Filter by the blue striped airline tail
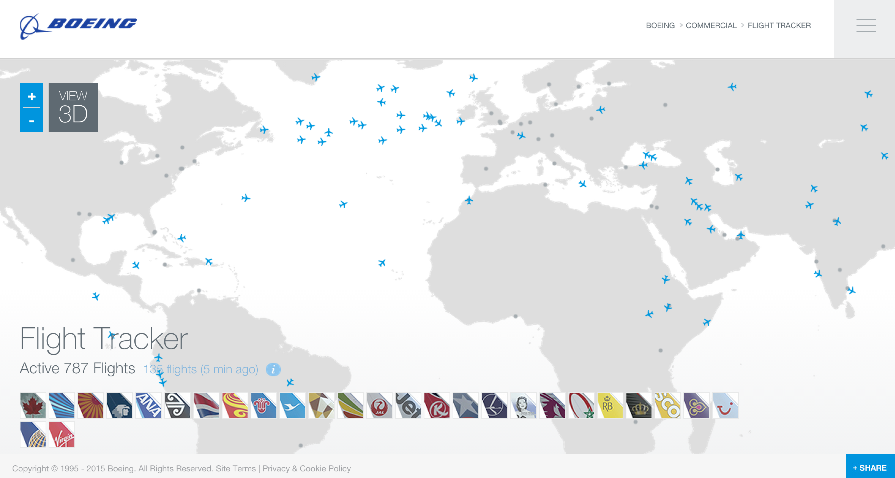The width and height of the screenshot is (895, 478). point(62,405)
